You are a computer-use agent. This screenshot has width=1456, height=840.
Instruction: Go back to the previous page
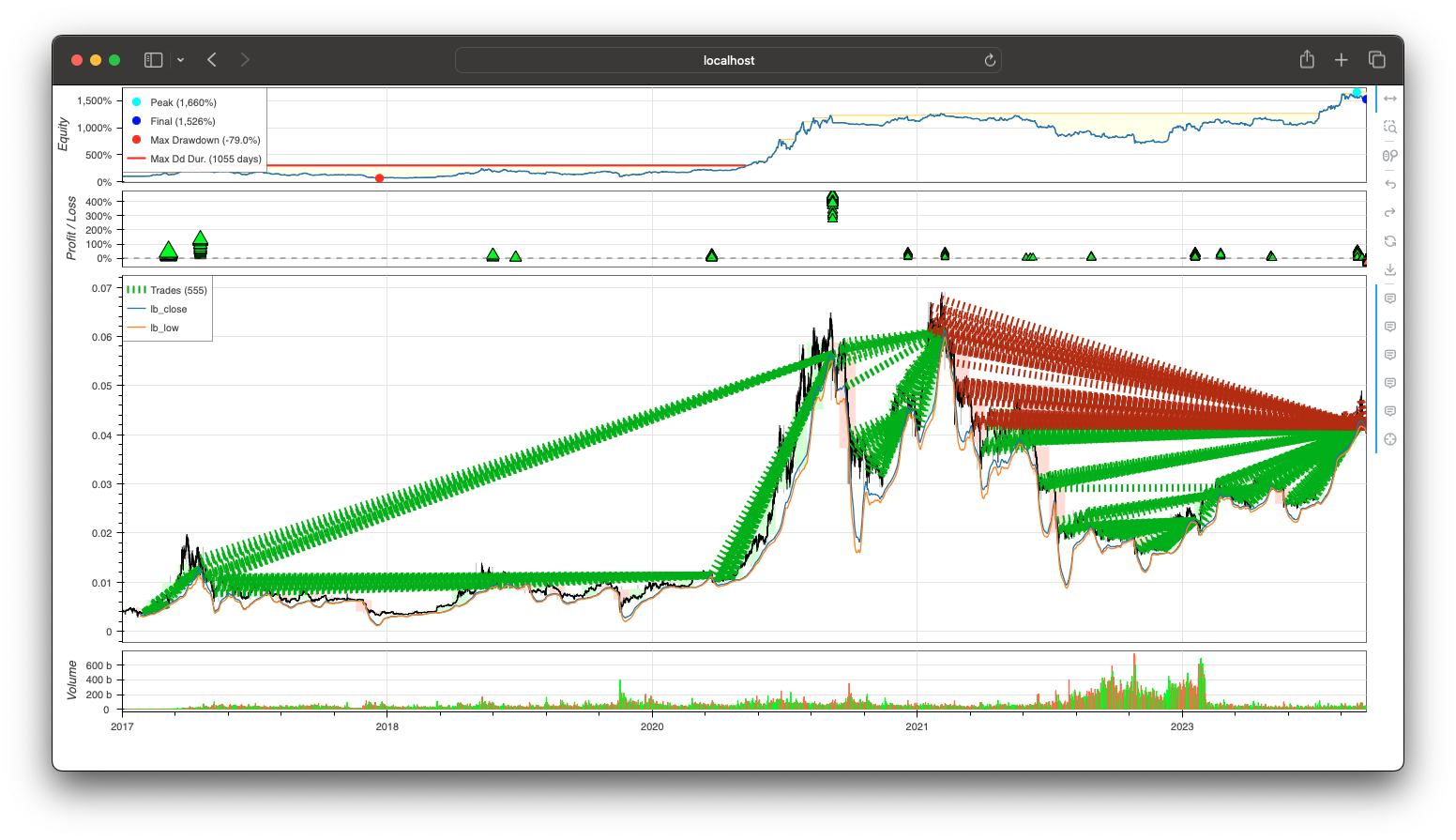point(212,60)
